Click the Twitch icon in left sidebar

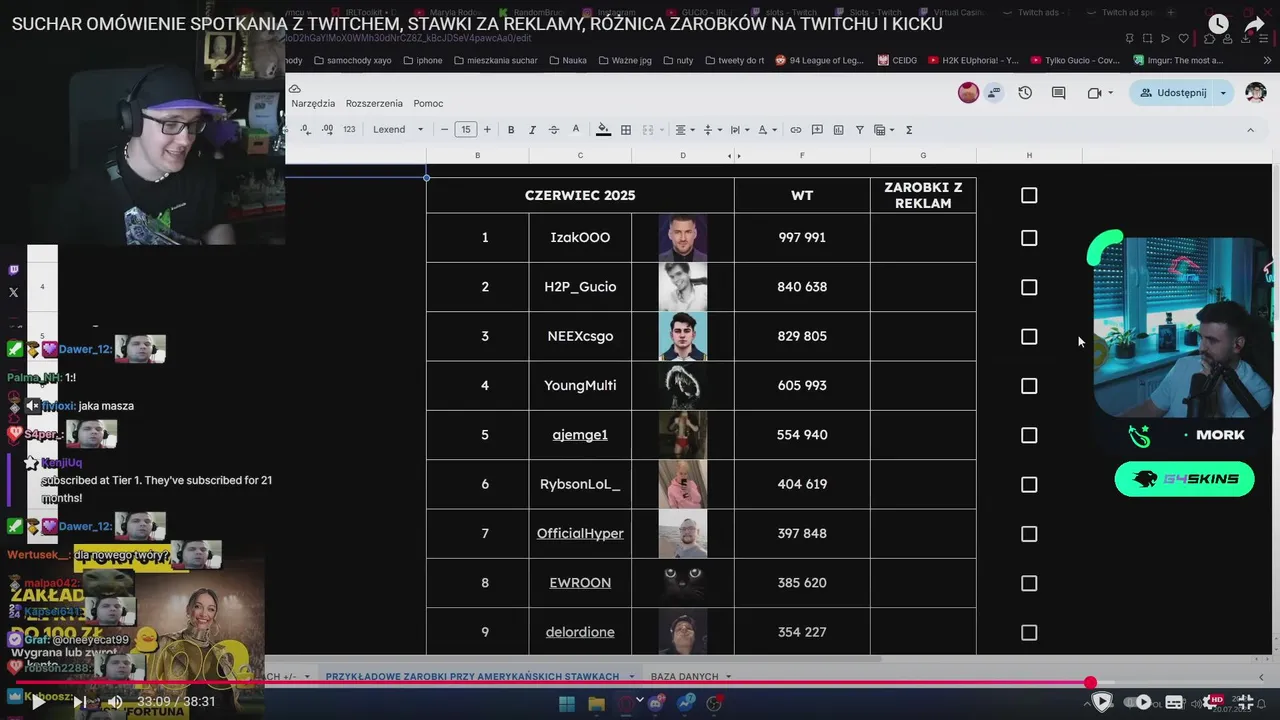point(13,270)
